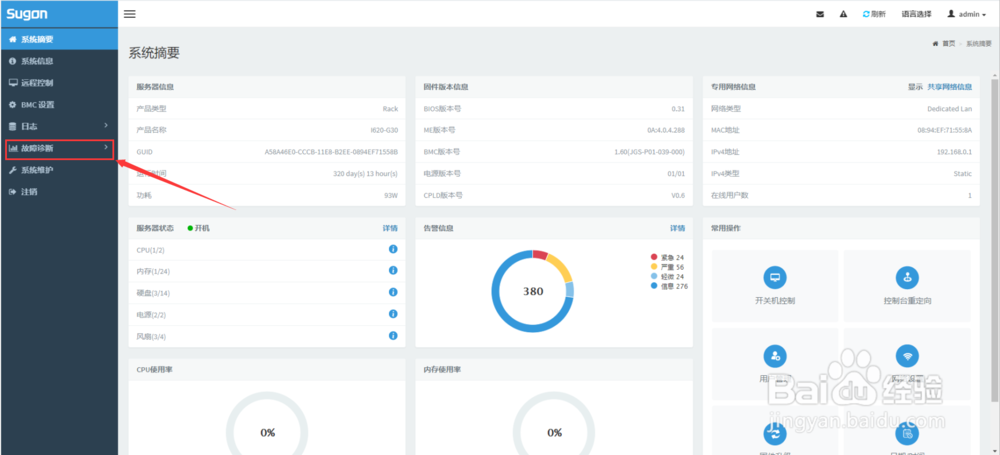The height and width of the screenshot is (455, 1000).
Task: Open 远程控制 in the sidebar
Action: click(59, 83)
